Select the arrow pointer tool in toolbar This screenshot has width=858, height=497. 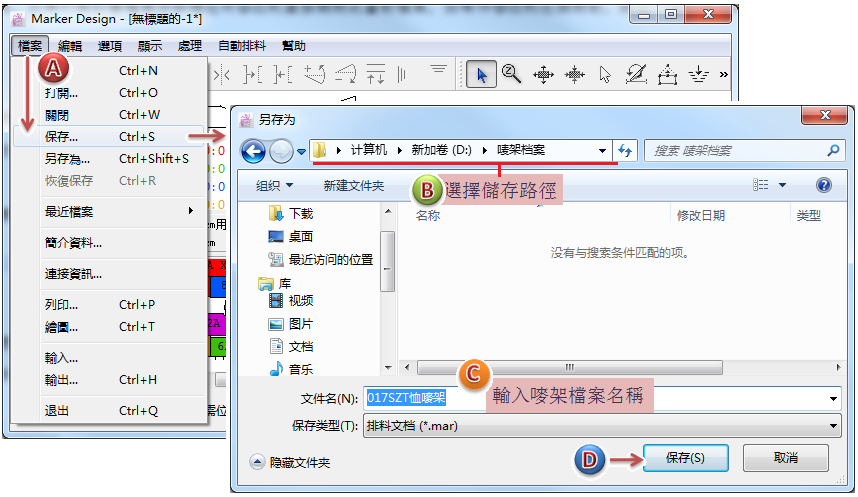(x=482, y=74)
